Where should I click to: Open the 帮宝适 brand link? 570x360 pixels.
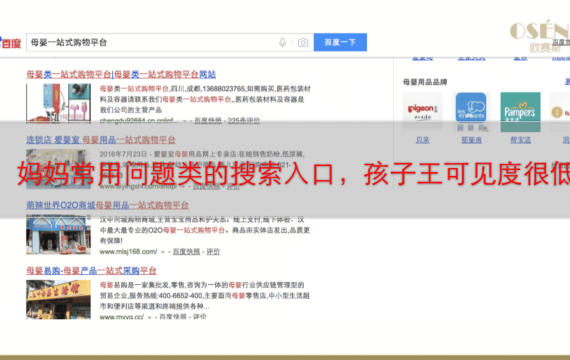tap(521, 140)
